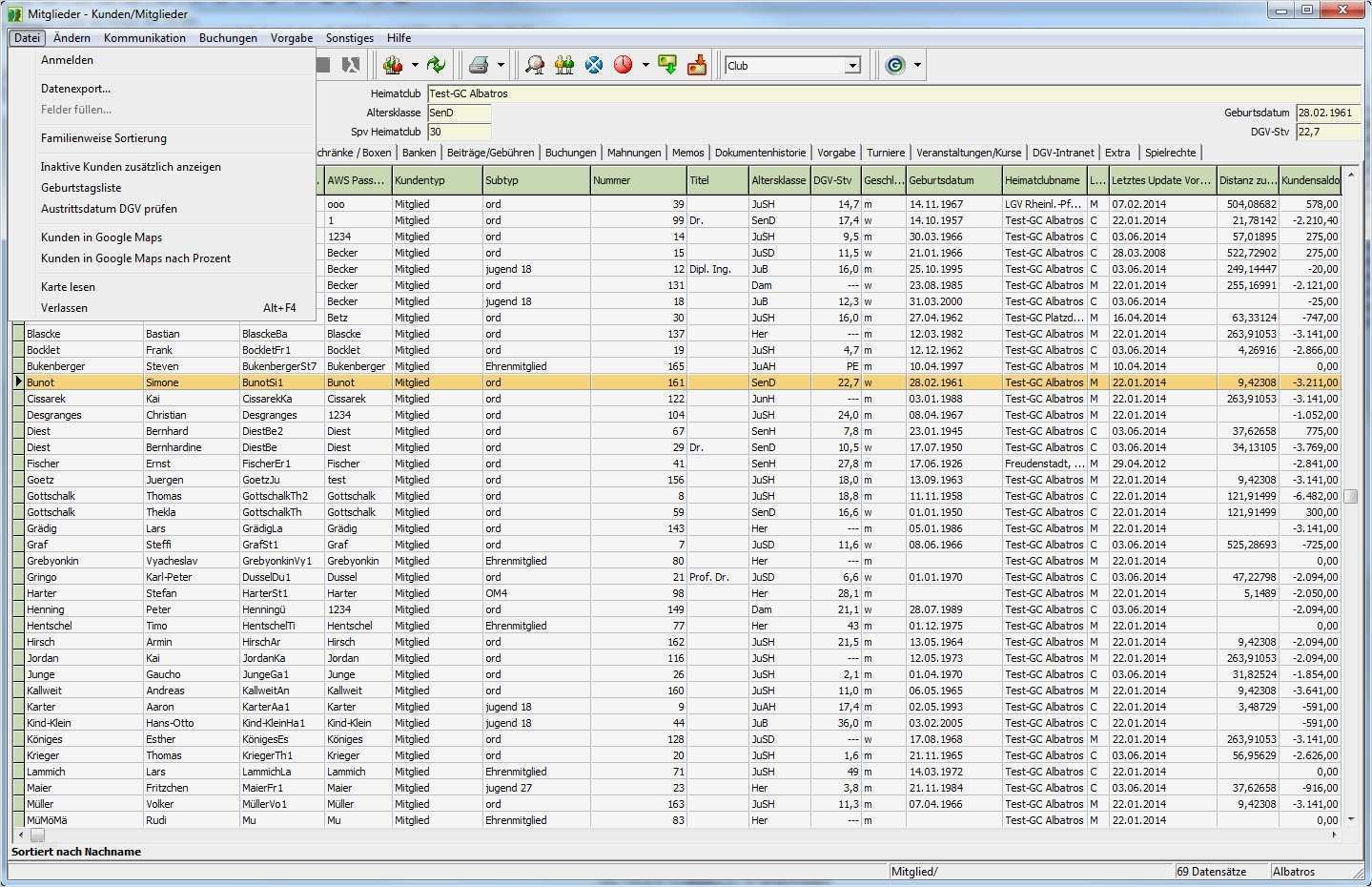Open the Club combo box dropdown

tap(852, 66)
